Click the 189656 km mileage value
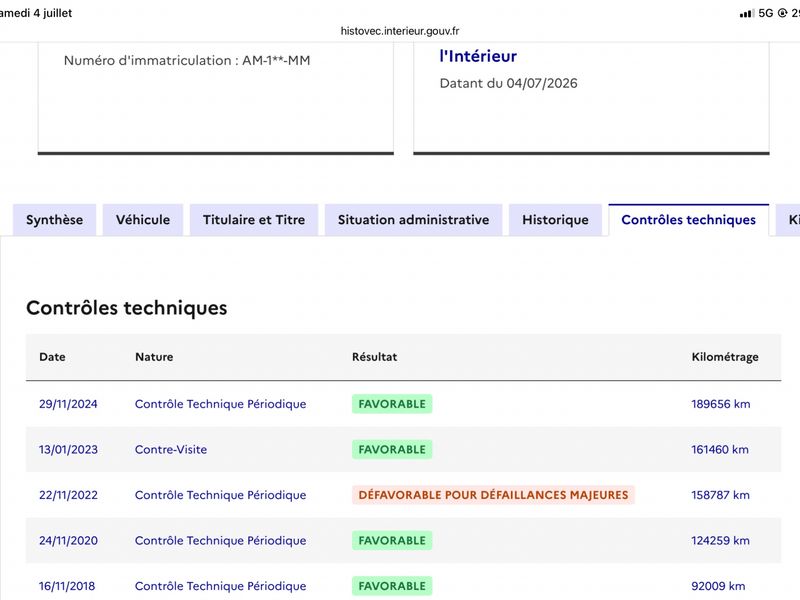Viewport: 800px width, 600px height. point(720,404)
